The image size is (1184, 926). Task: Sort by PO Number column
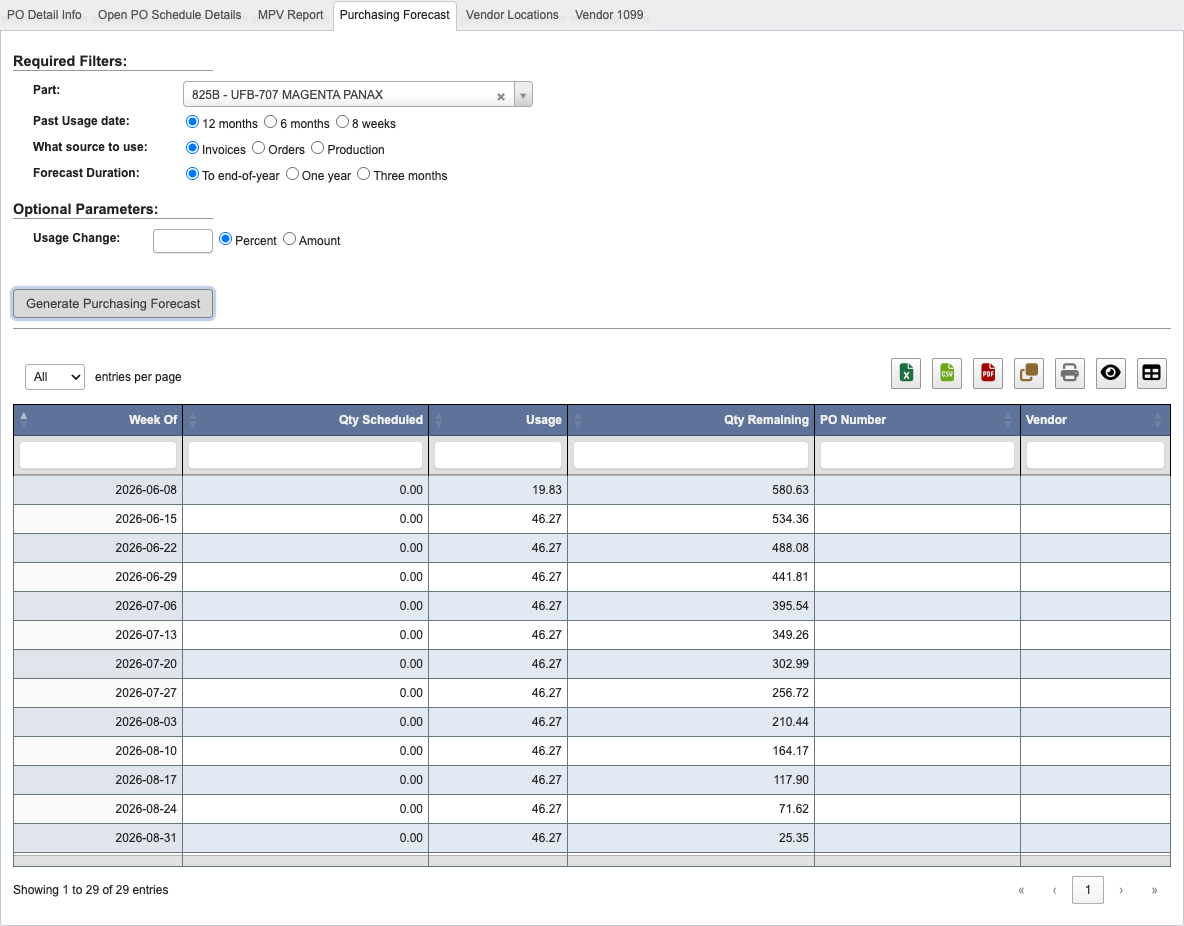pos(917,420)
